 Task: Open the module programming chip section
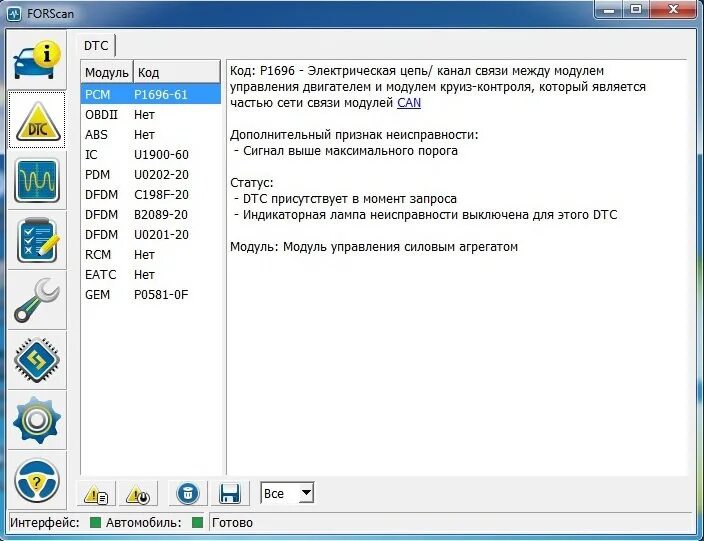point(37,361)
